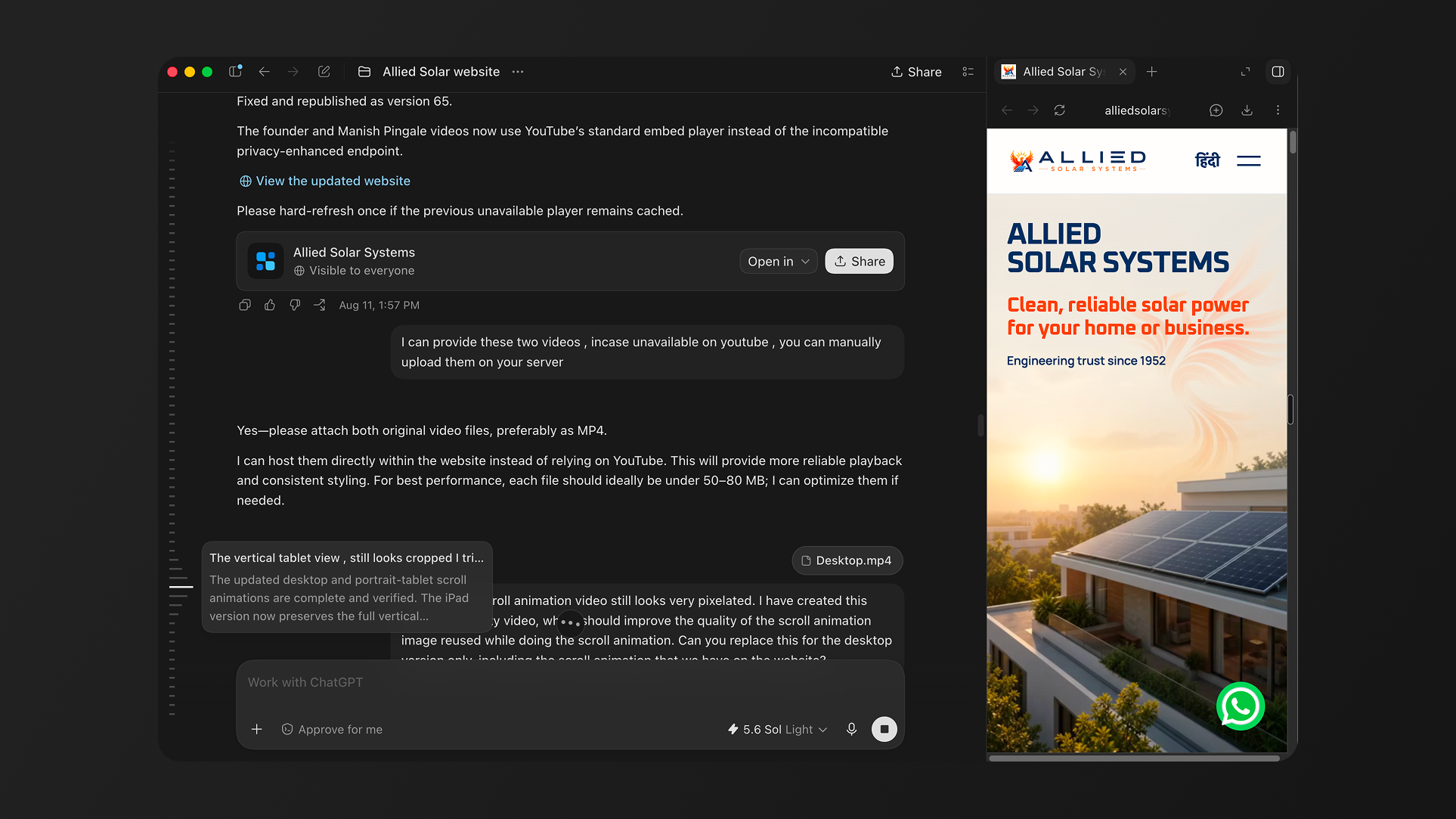This screenshot has width=1456, height=819.
Task: Open the website hamburger menu
Action: click(1249, 160)
